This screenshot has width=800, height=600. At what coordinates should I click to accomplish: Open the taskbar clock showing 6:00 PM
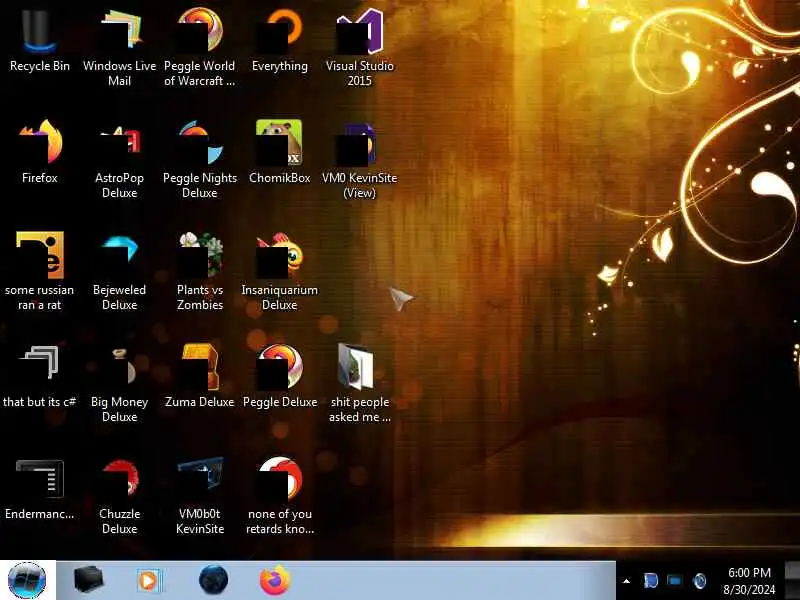(x=749, y=581)
